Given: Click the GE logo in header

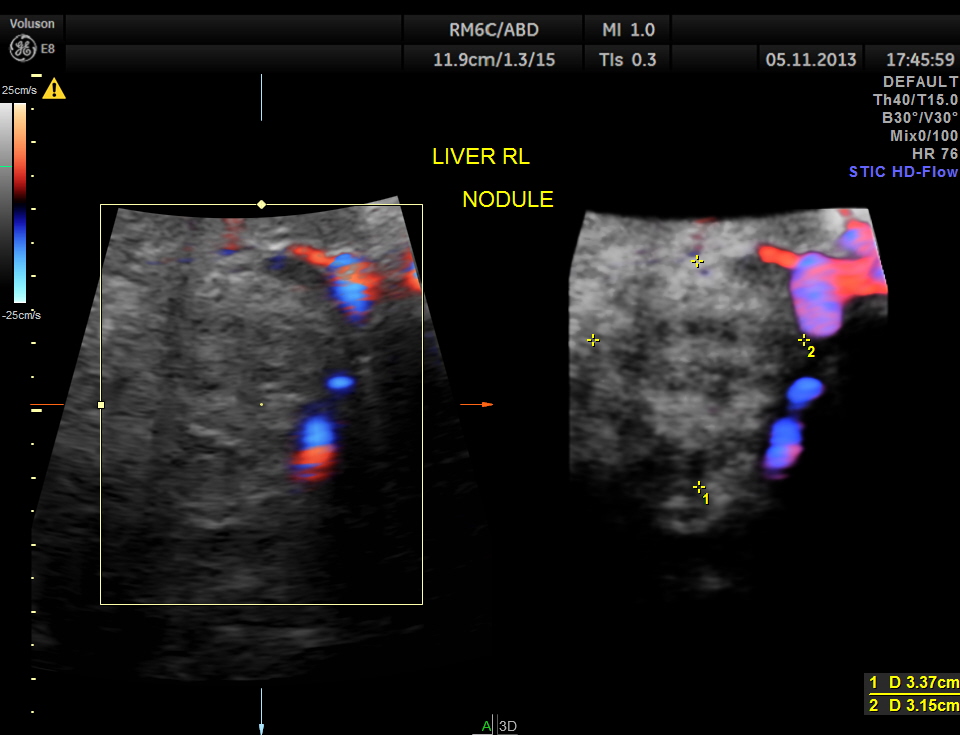Looking at the screenshot, I should click(22, 47).
